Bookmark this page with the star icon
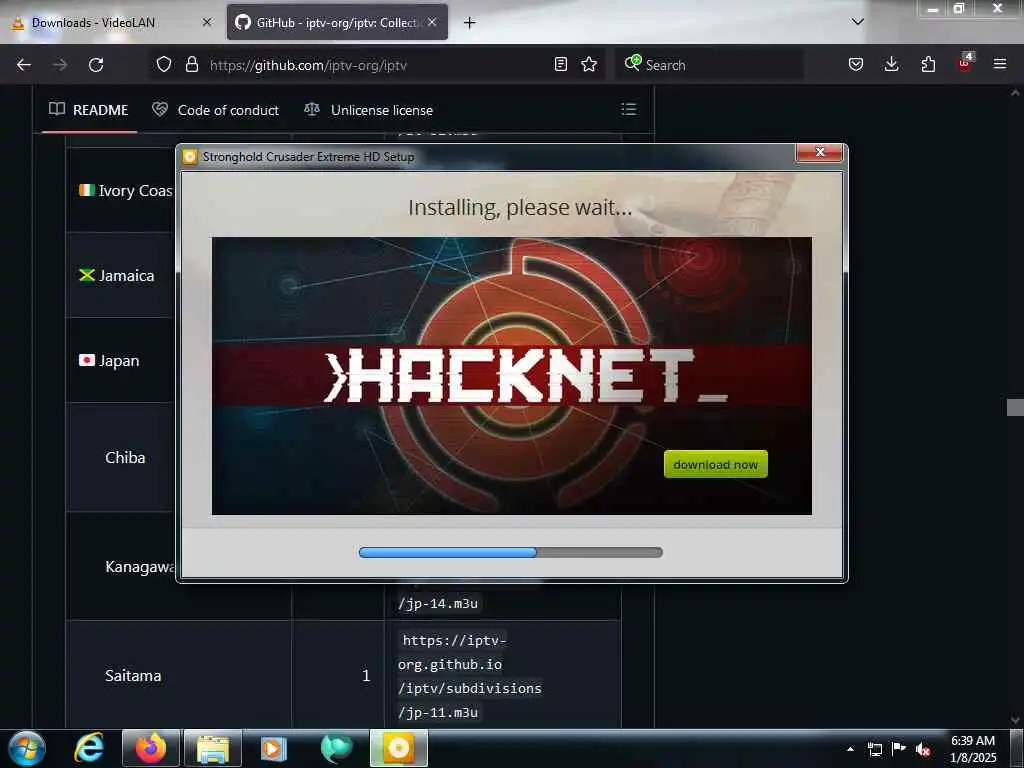The height and width of the screenshot is (768, 1024). pyautogui.click(x=589, y=64)
